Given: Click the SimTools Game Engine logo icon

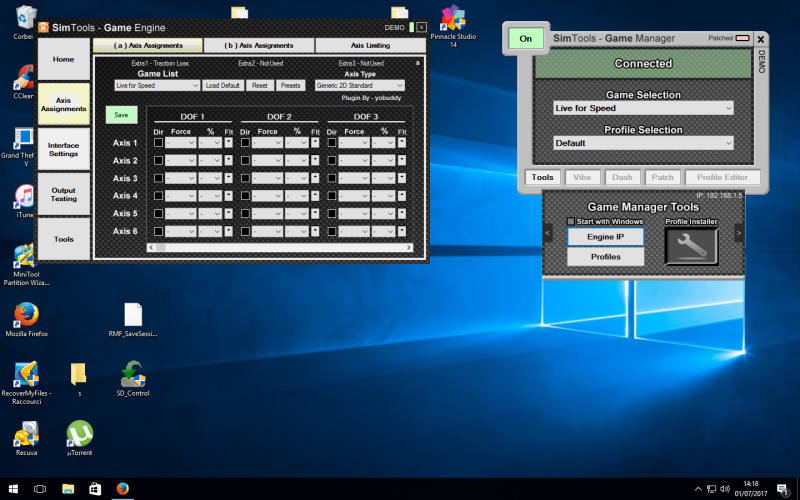Looking at the screenshot, I should click(43, 28).
